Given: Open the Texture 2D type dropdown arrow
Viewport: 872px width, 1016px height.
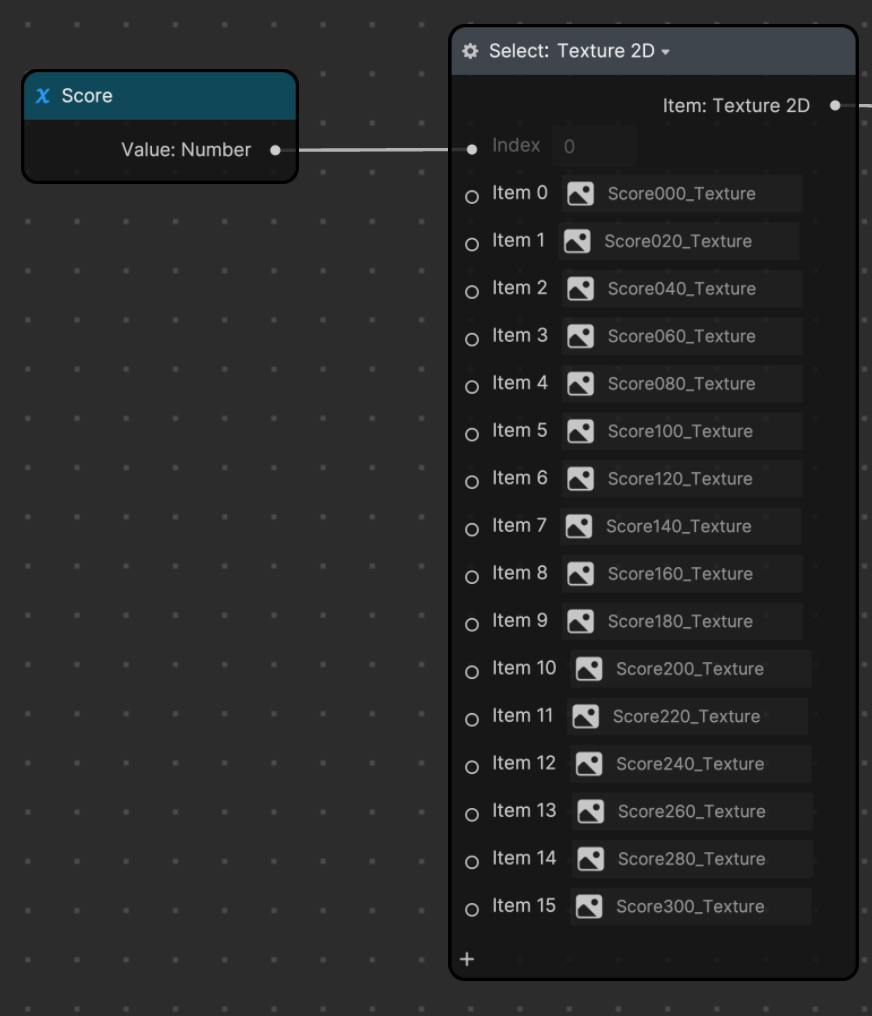Looking at the screenshot, I should [x=665, y=52].
